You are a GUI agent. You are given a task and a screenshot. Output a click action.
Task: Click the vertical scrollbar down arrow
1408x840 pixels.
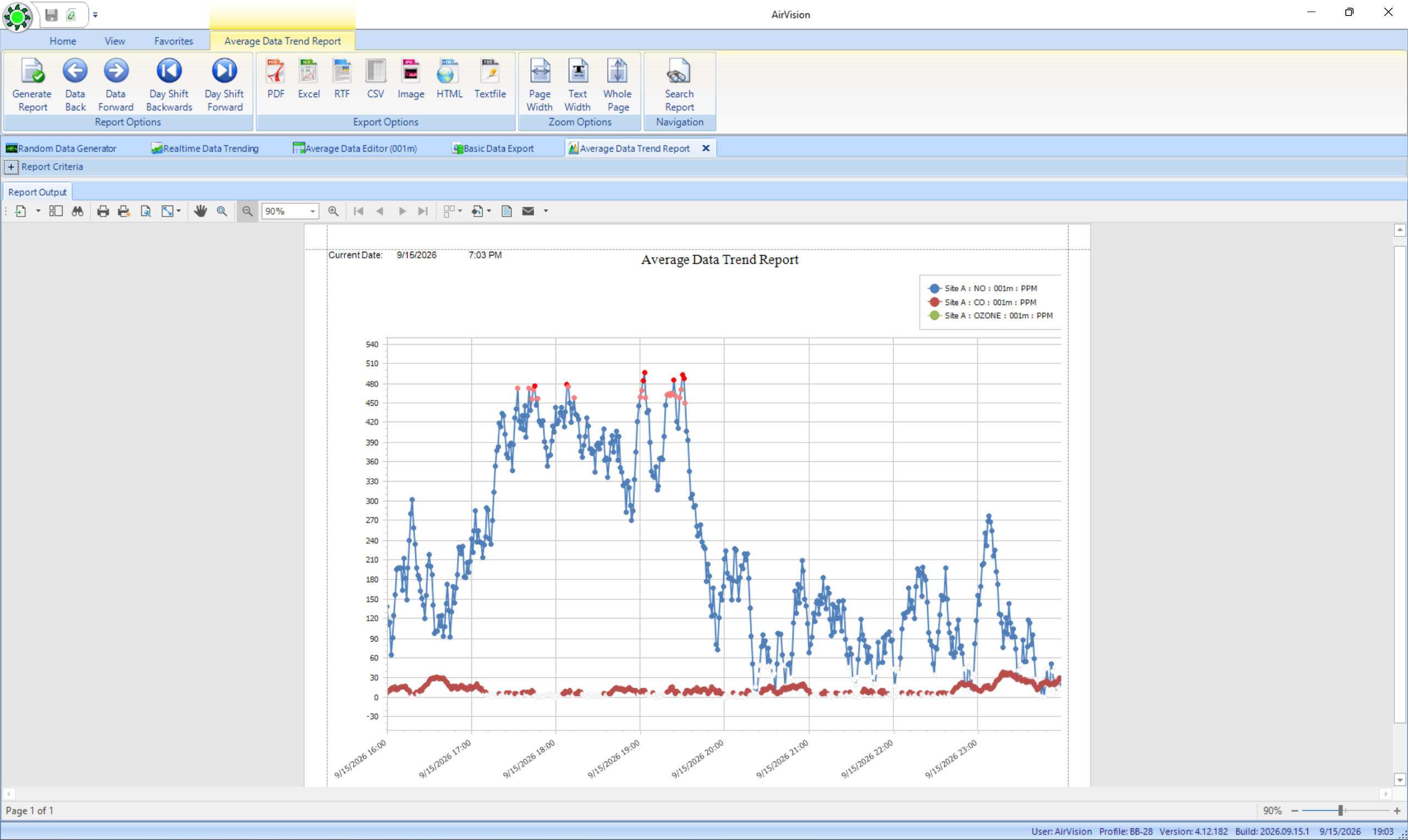pyautogui.click(x=1400, y=780)
